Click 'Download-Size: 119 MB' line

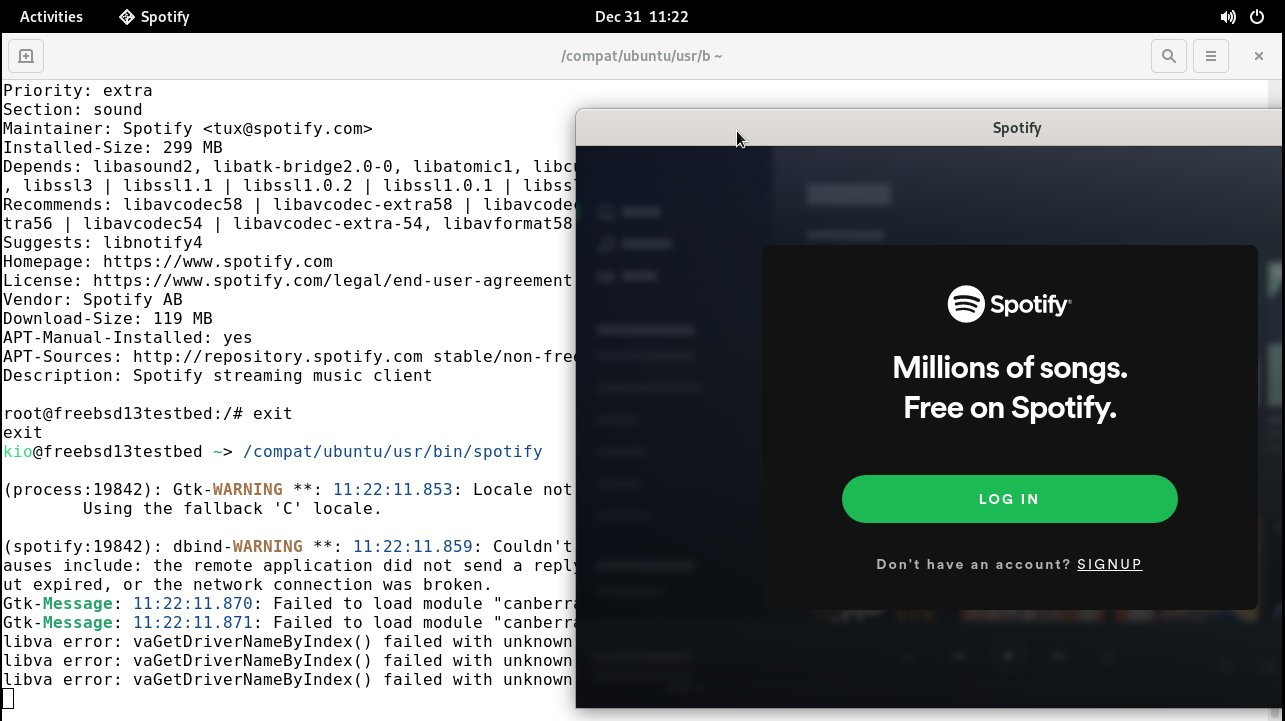108,319
